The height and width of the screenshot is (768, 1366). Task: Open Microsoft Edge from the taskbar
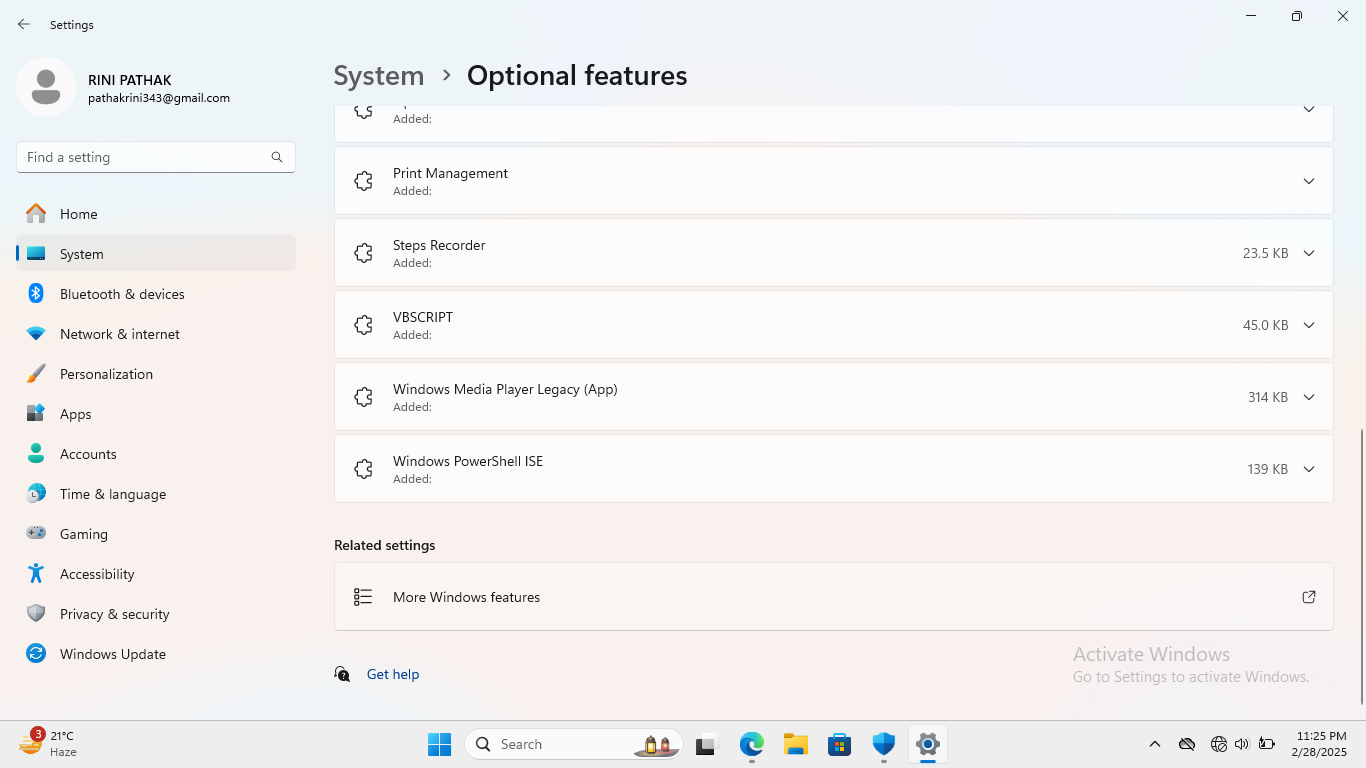point(751,744)
